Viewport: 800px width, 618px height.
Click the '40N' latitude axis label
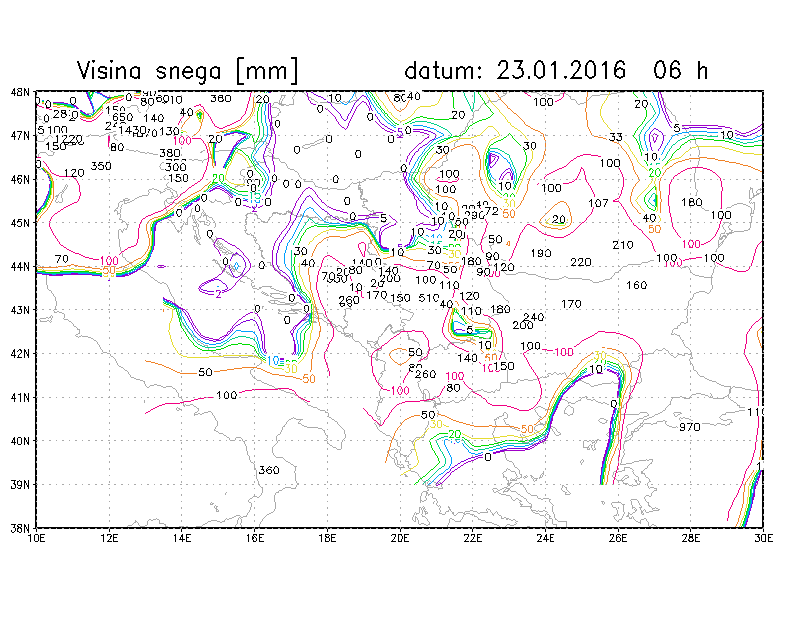click(x=20, y=441)
